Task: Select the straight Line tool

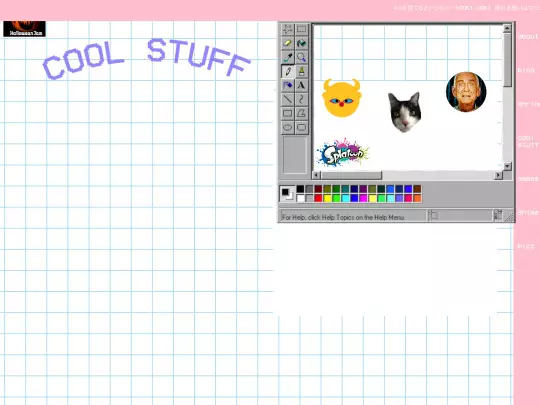Action: point(288,100)
